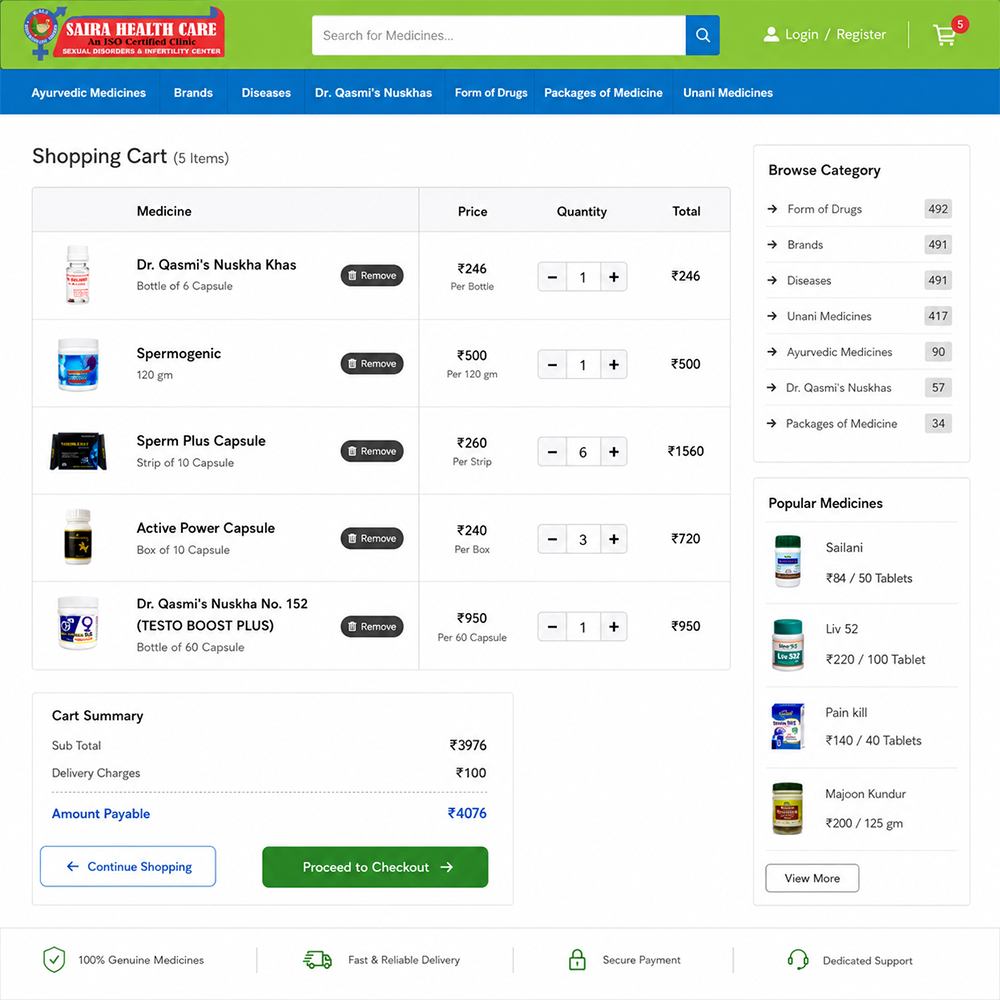The width and height of the screenshot is (1000, 1000).
Task: Open Diseases menu in navigation bar
Action: (266, 92)
